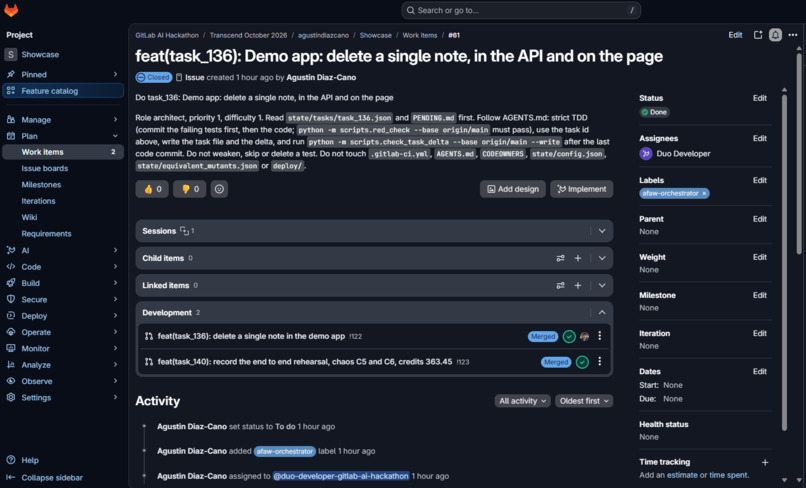Open Child items view settings icon
Image resolution: width=806 pixels, height=488 pixels.
[560, 258]
